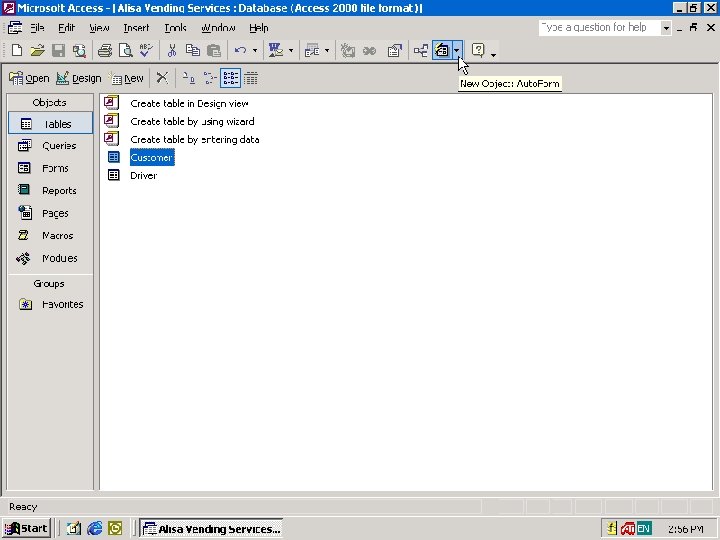Select Forms in Objects bar
Viewport: 720px width, 540px height.
pyautogui.click(x=51, y=168)
